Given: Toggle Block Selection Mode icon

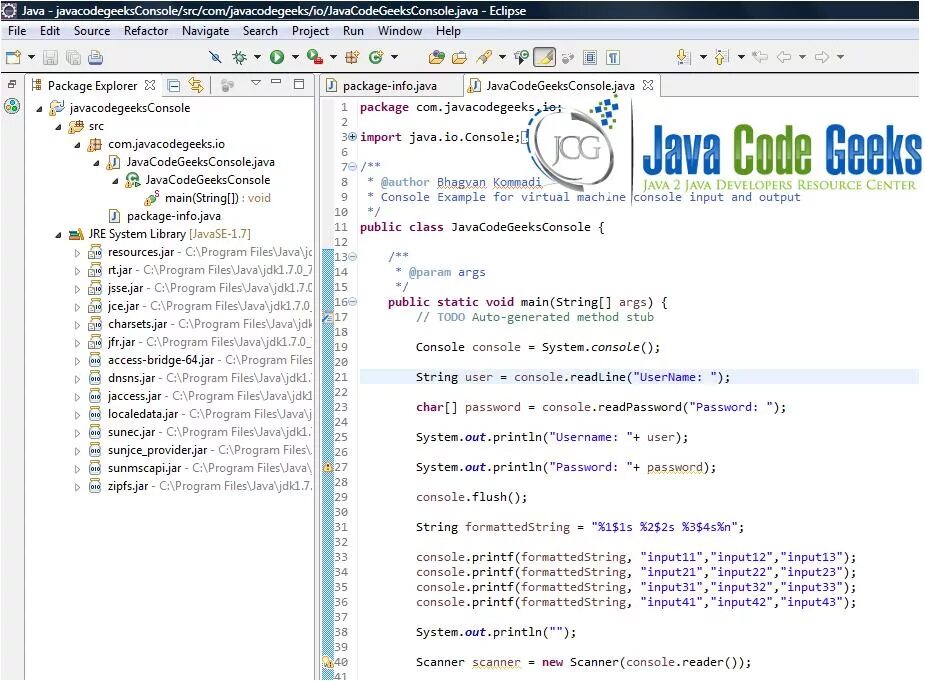Looking at the screenshot, I should pos(589,57).
